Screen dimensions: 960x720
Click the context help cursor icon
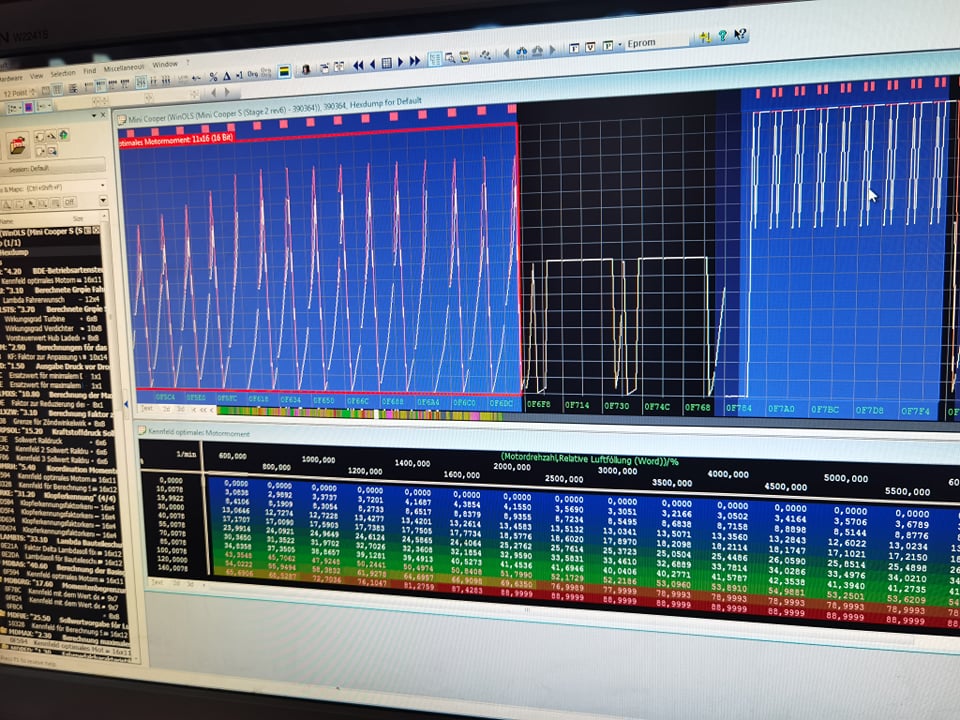(x=740, y=34)
